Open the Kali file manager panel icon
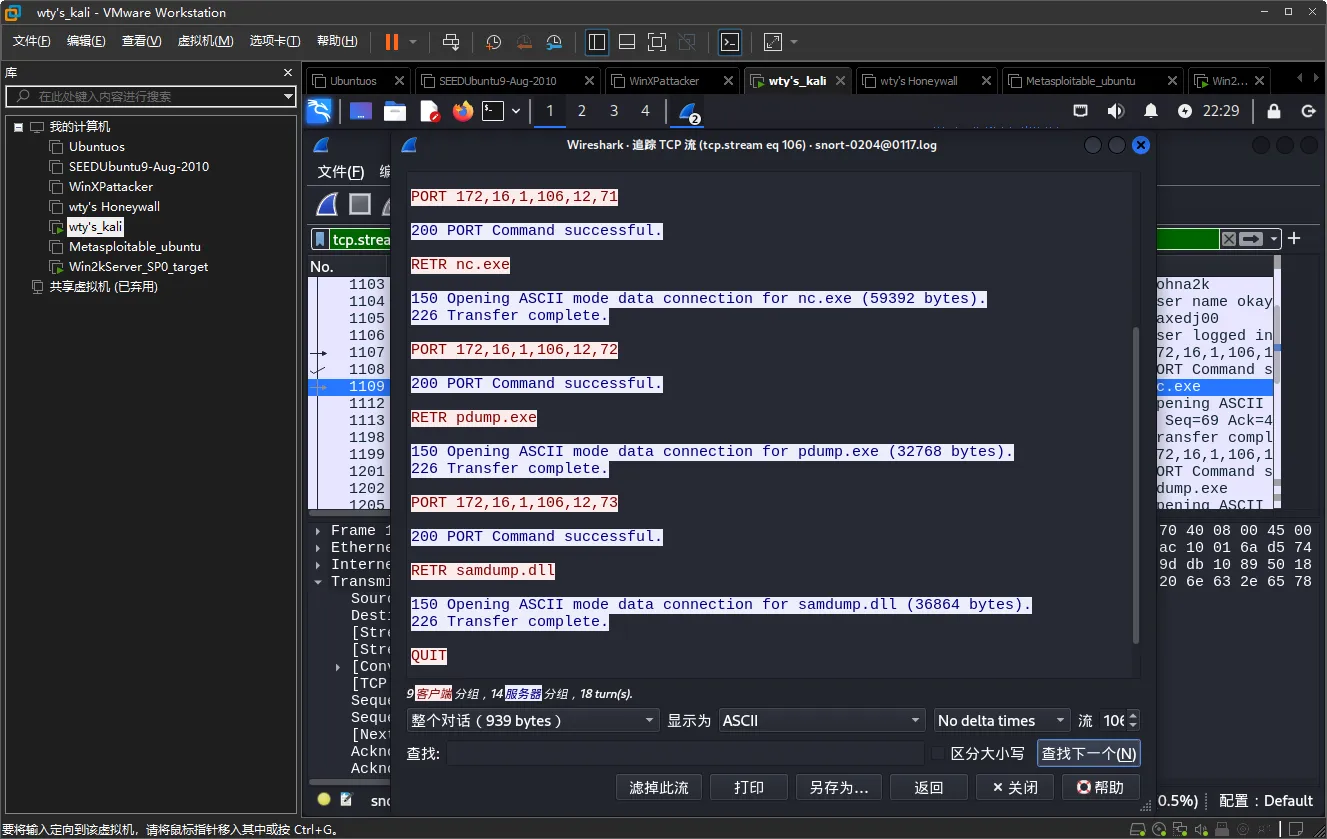The image size is (1327, 839). pos(395,111)
